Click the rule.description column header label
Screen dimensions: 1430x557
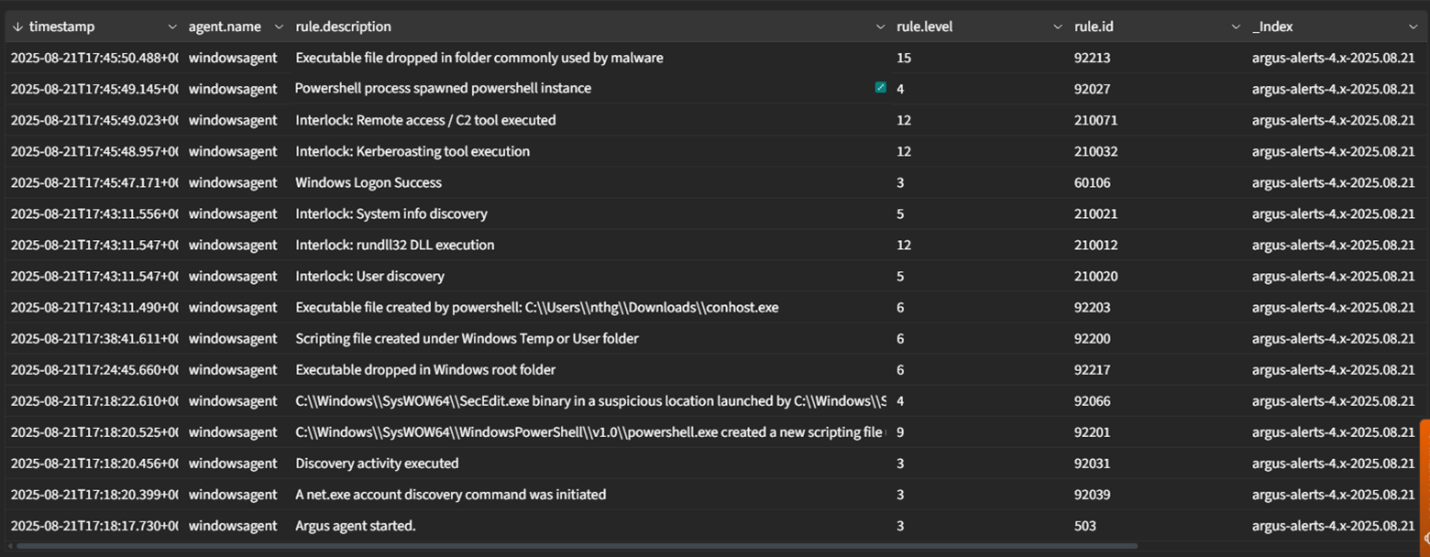[343, 27]
